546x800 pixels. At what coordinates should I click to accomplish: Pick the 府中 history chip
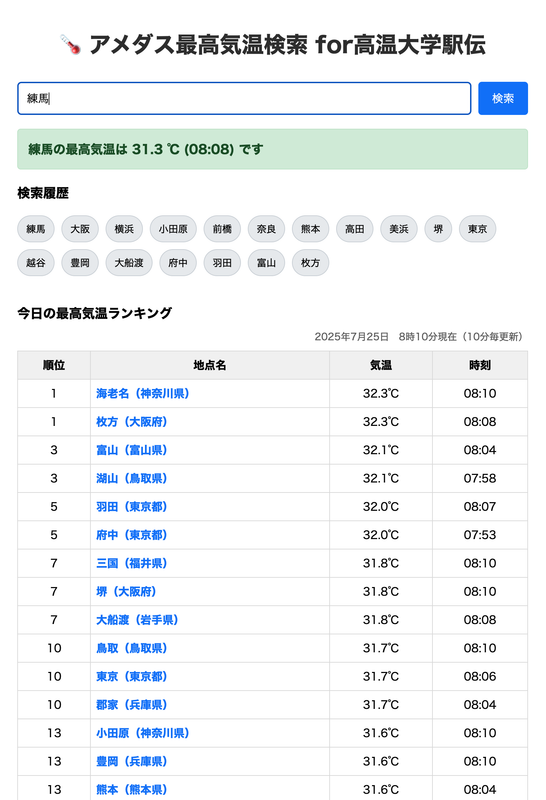[178, 263]
